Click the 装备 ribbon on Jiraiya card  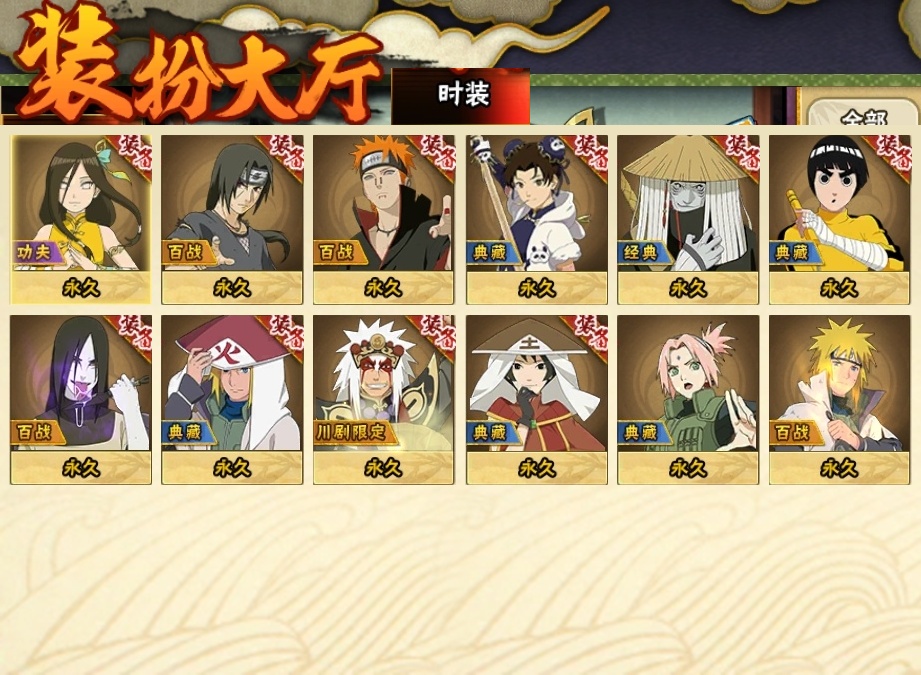coord(436,334)
